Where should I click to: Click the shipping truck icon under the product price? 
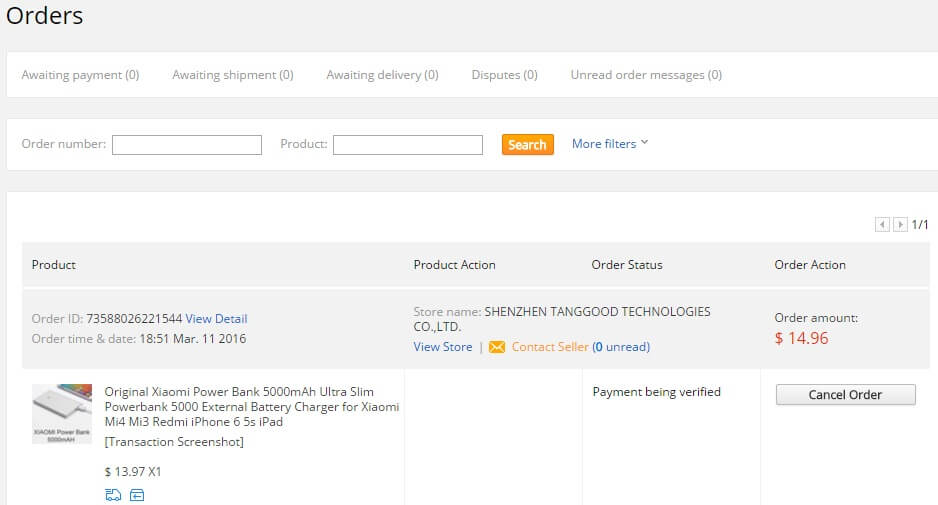tap(113, 495)
